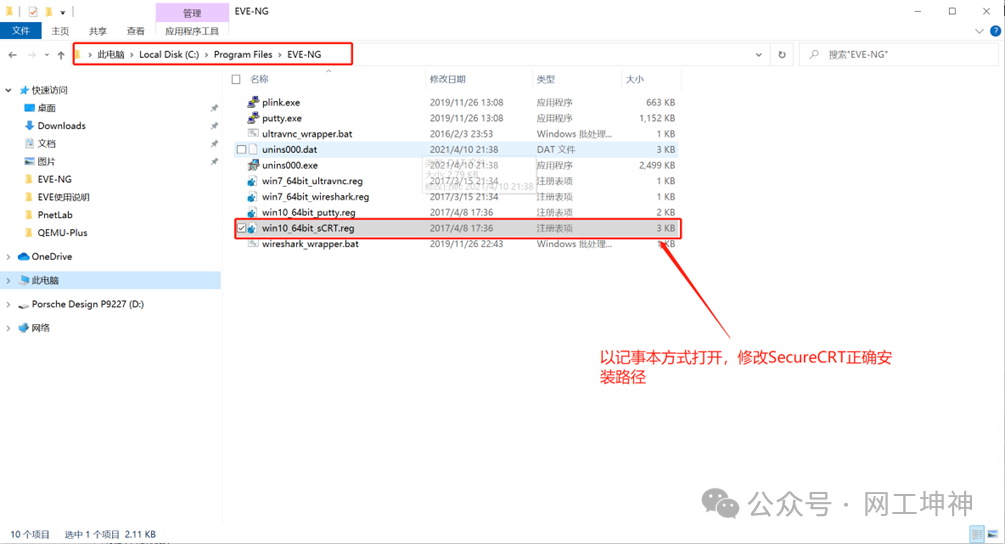Switch to the 查看 ribbon tab
Screen dimensions: 1005x544
[135, 31]
